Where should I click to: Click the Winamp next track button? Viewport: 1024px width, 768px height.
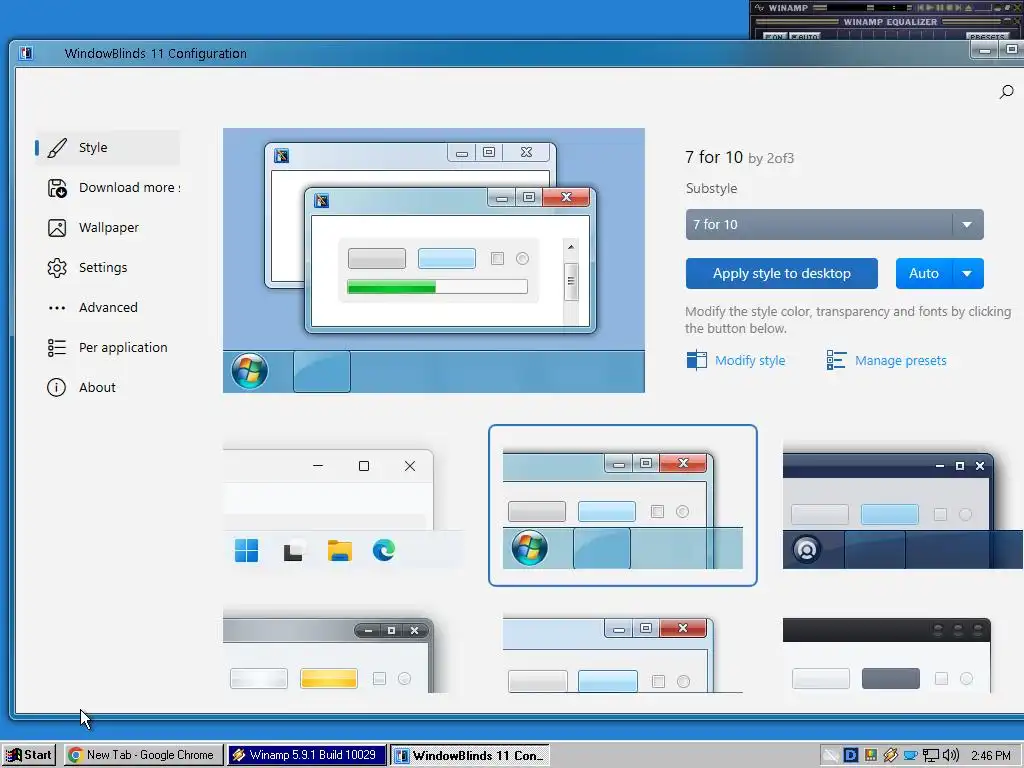click(959, 8)
